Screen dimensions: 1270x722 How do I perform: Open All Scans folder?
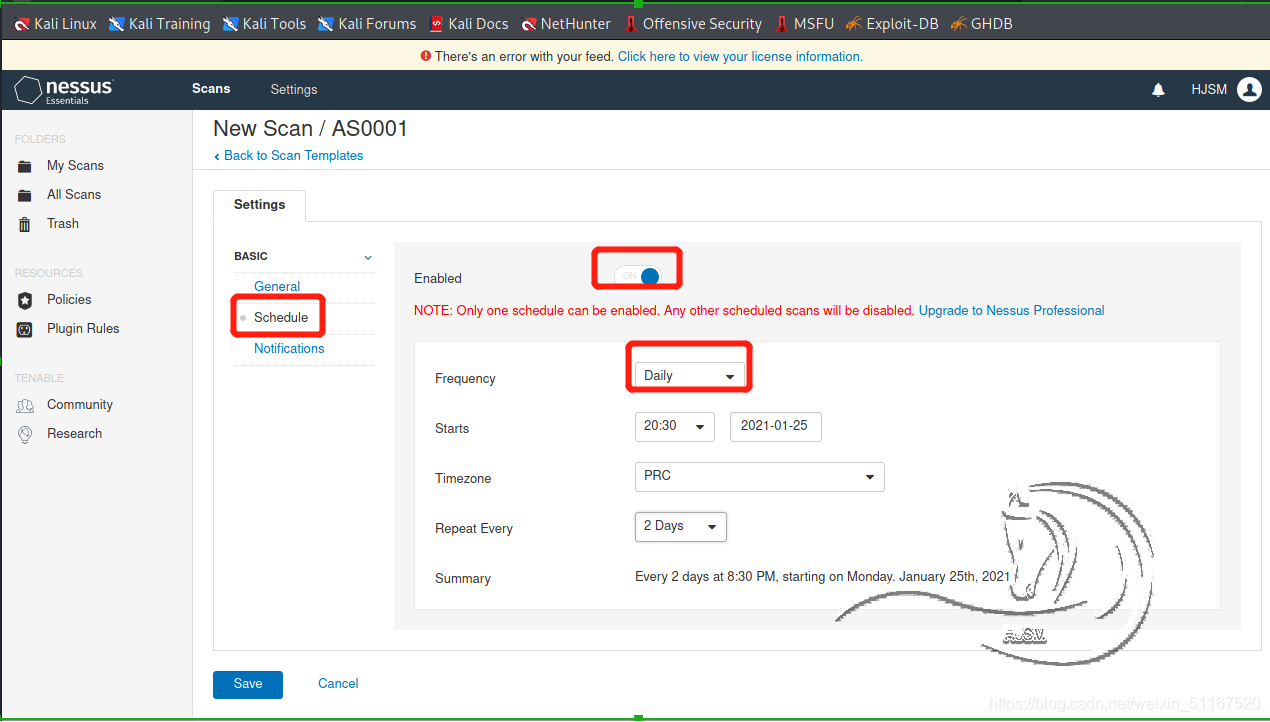(74, 195)
